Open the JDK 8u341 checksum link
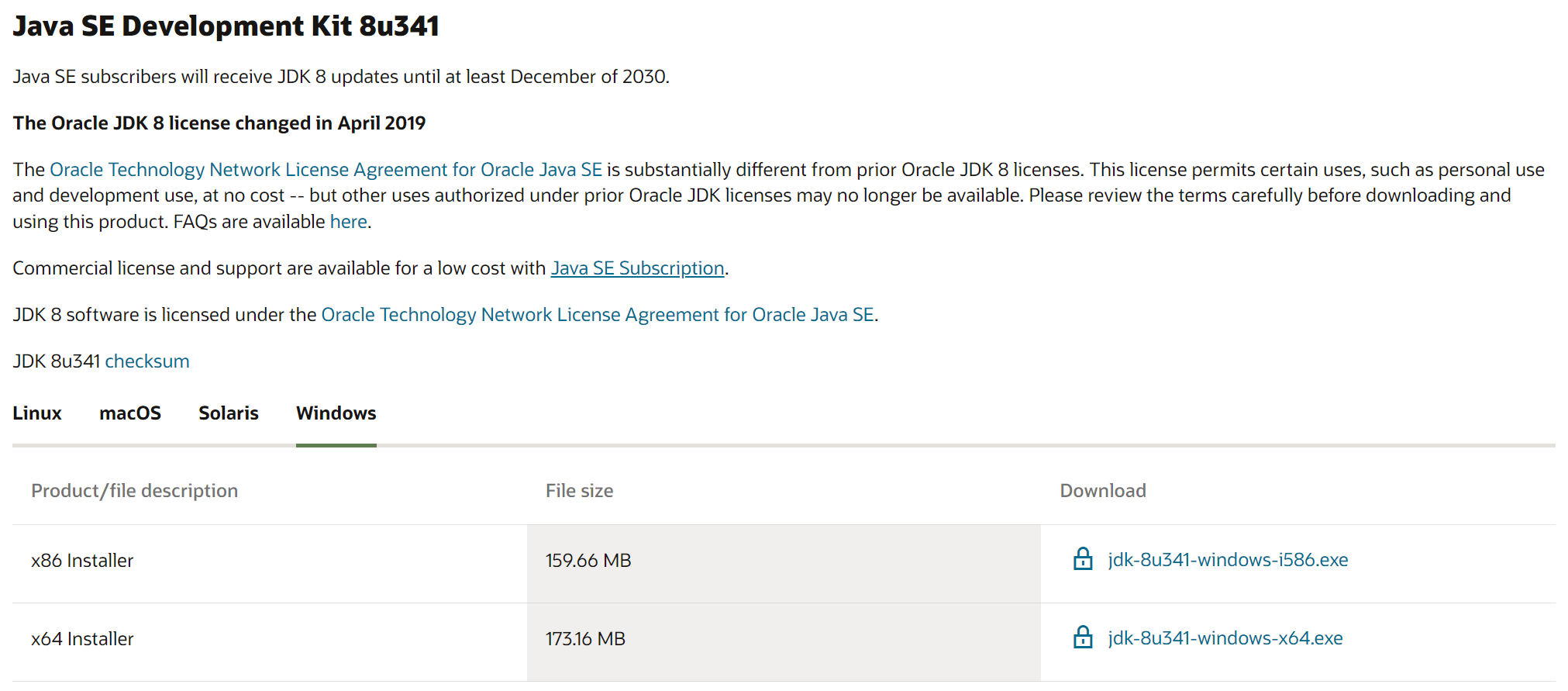 (x=147, y=361)
